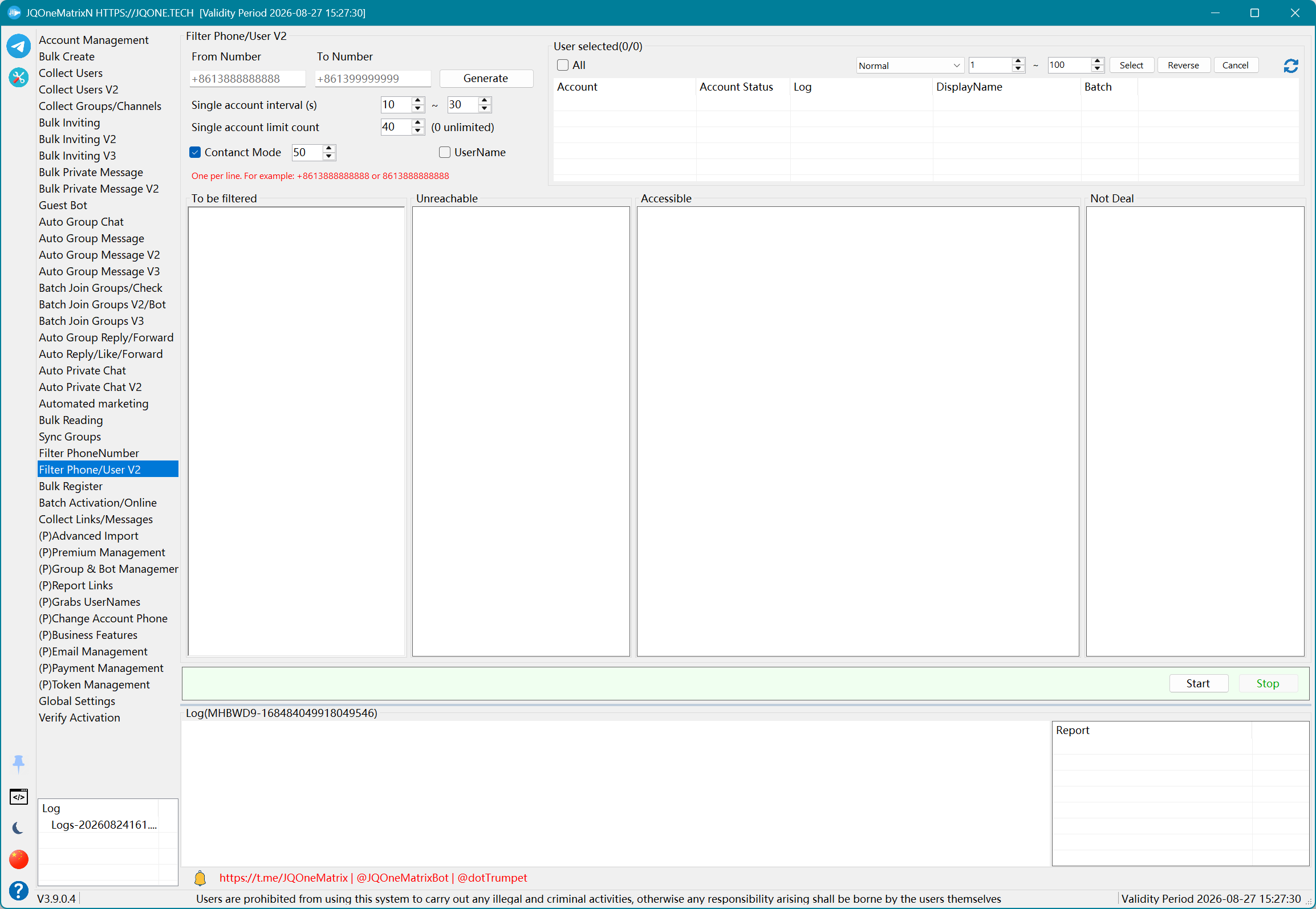The height and width of the screenshot is (909, 1316).
Task: Increase the single account limit count
Action: click(x=418, y=123)
